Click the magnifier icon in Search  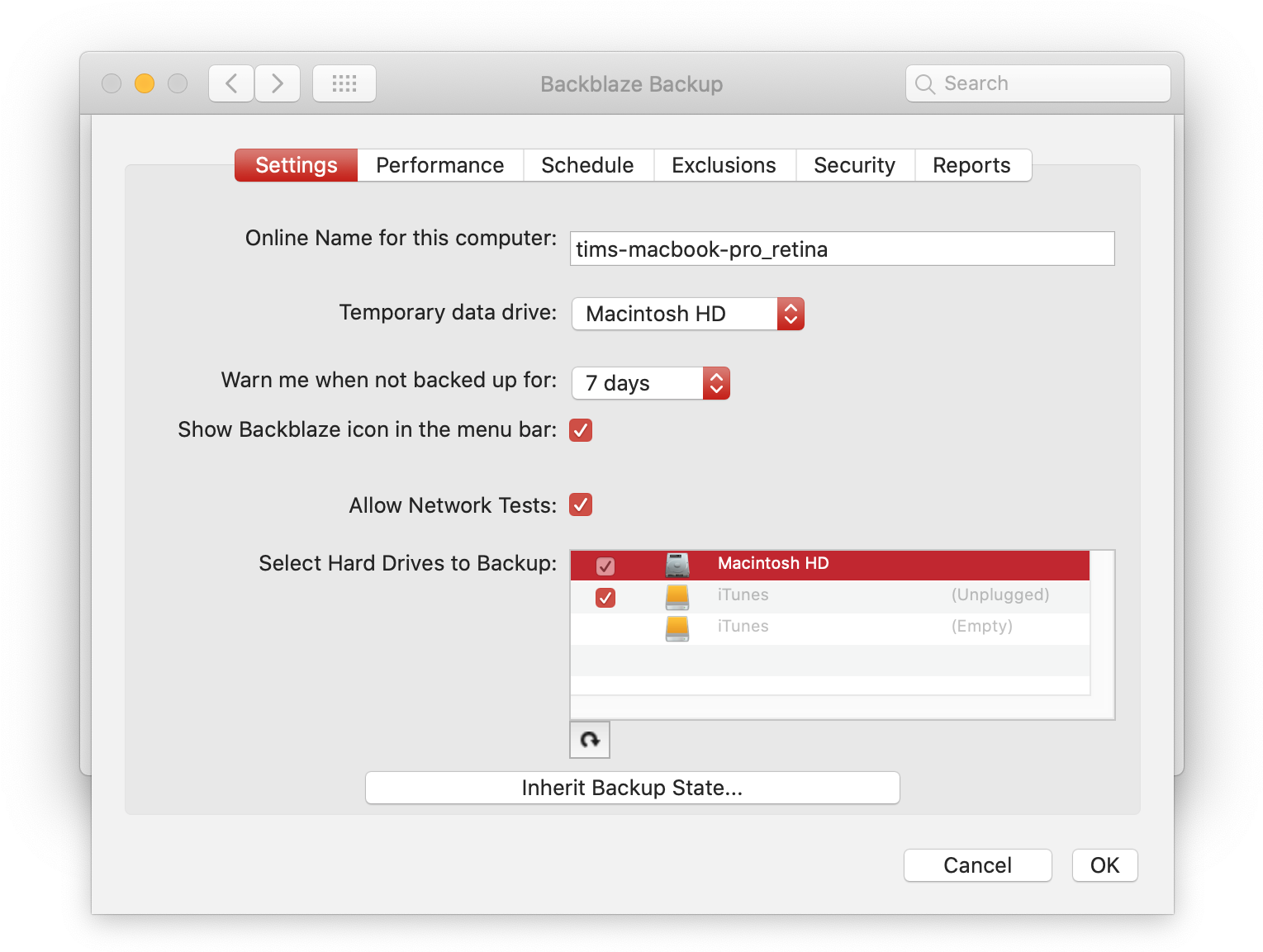point(925,84)
